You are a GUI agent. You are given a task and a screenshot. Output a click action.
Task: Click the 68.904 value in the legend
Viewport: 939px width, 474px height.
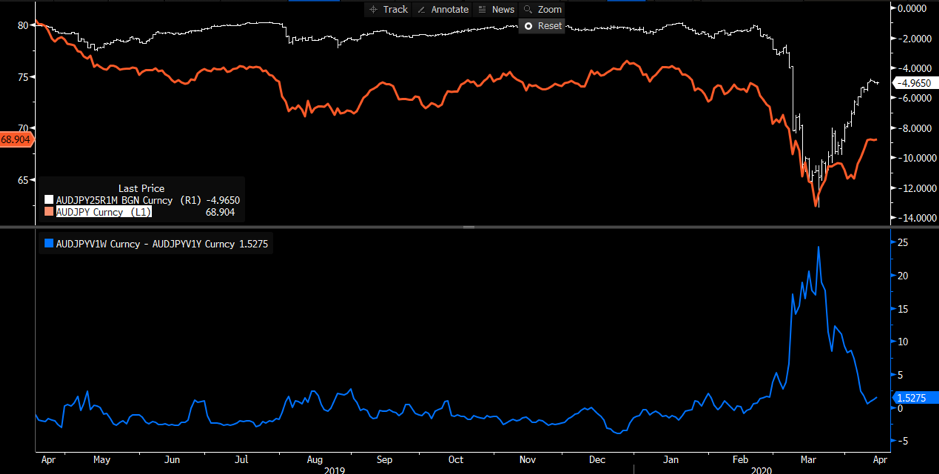pyautogui.click(x=221, y=212)
